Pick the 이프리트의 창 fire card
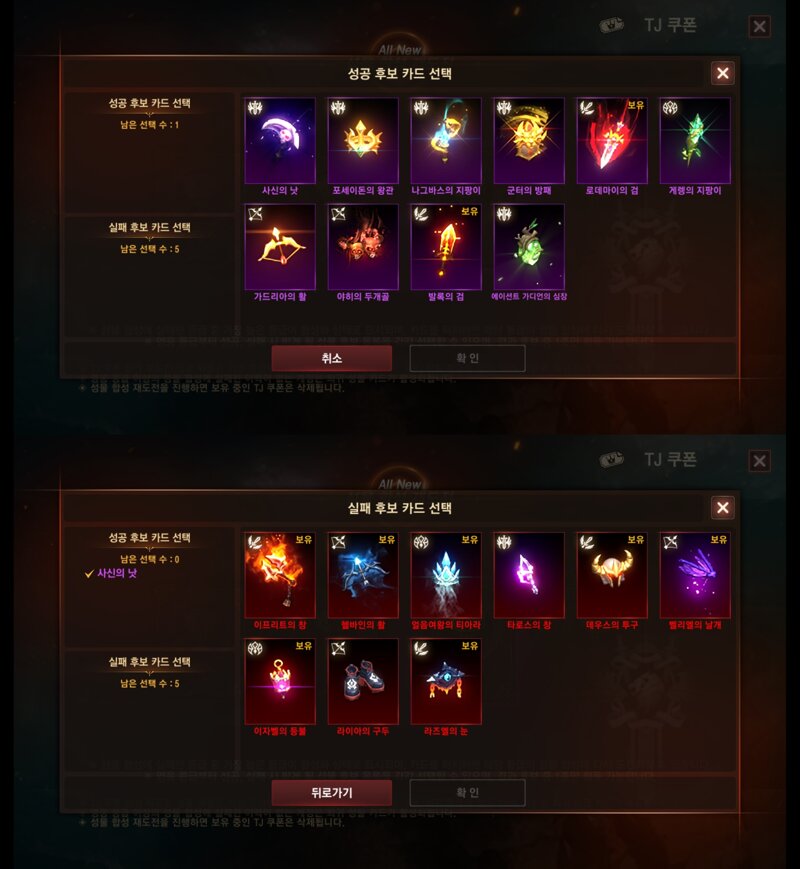Viewport: 800px width, 869px height. 280,575
